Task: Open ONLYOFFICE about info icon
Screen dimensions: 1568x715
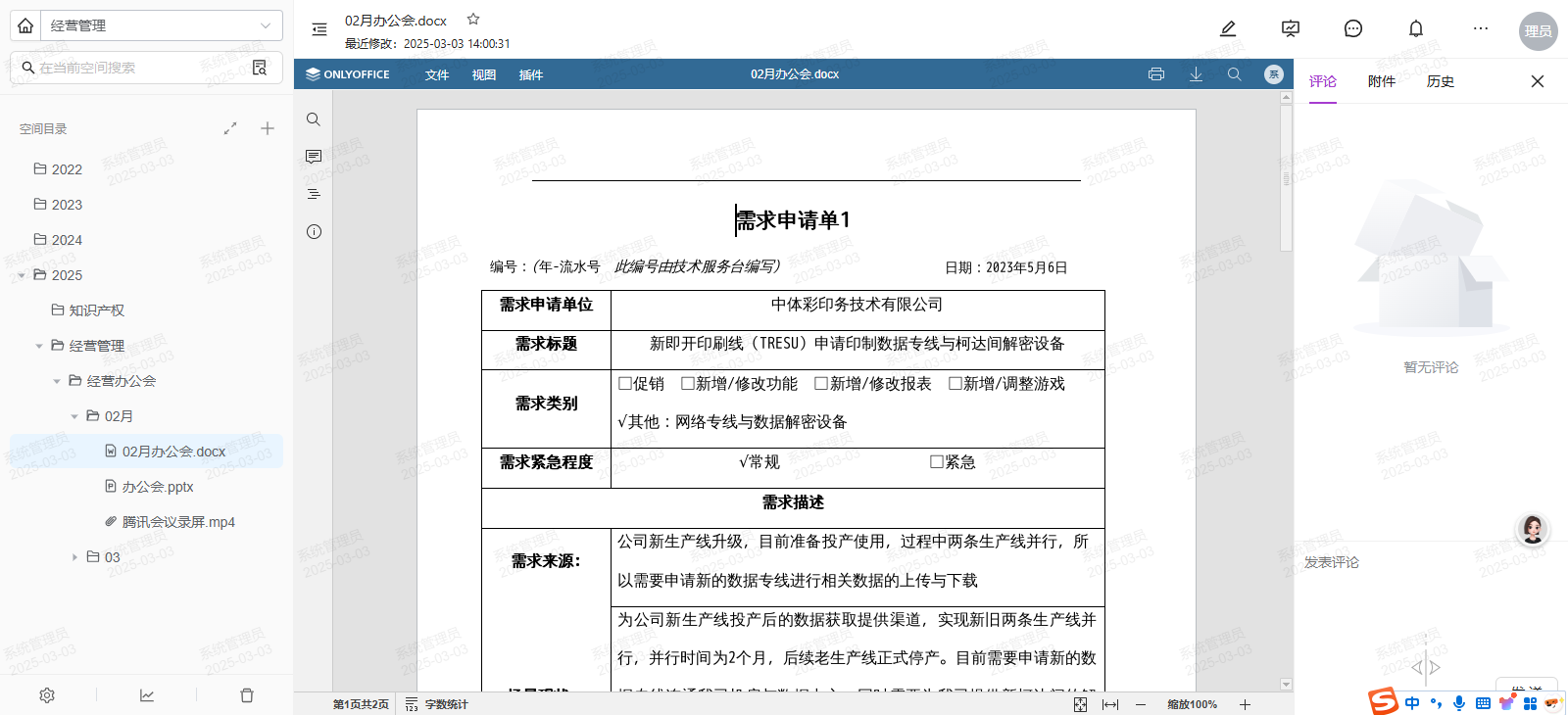Action: pyautogui.click(x=314, y=232)
